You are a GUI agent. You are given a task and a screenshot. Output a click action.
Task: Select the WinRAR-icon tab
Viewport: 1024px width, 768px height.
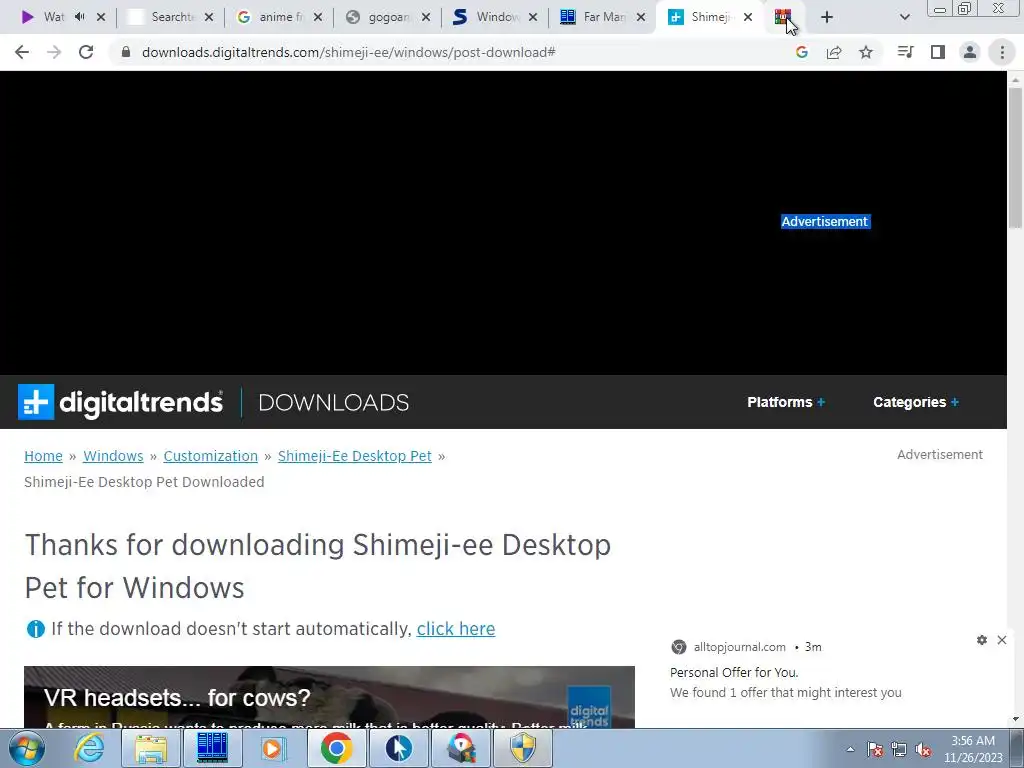click(x=783, y=17)
